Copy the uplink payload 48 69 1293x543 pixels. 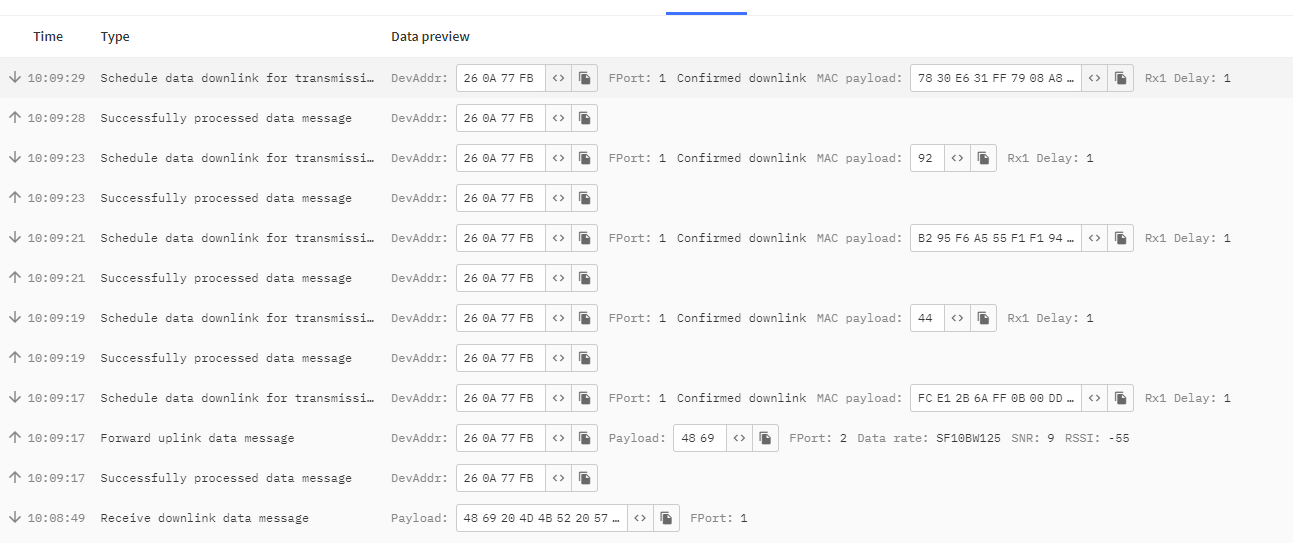pos(766,438)
